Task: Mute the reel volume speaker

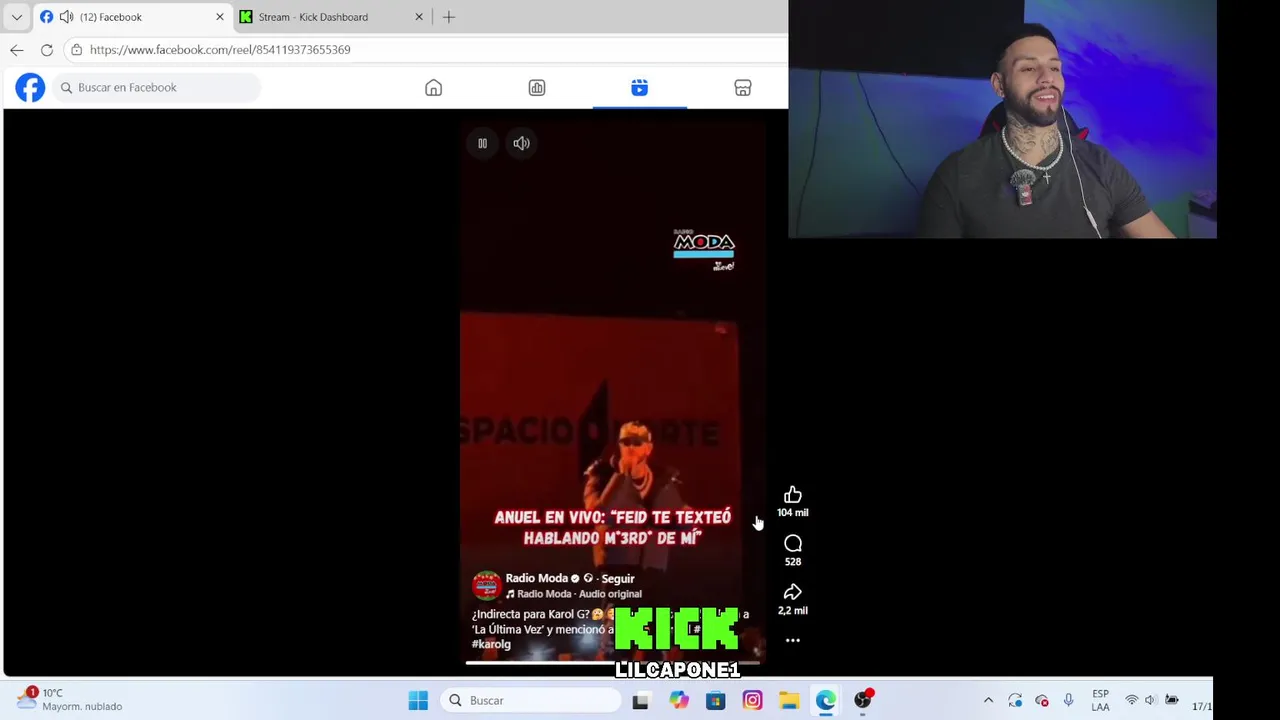Action: (x=521, y=143)
